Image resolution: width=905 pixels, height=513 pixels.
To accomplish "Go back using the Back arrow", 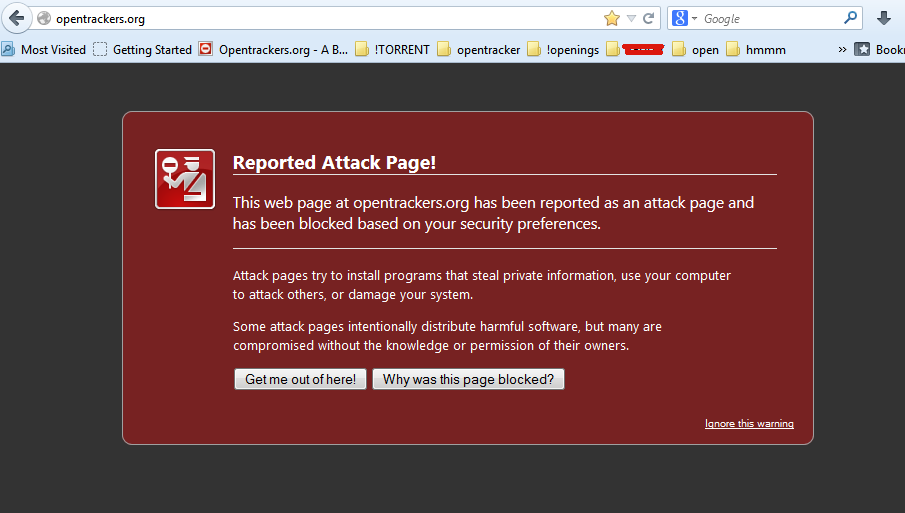I will point(16,18).
